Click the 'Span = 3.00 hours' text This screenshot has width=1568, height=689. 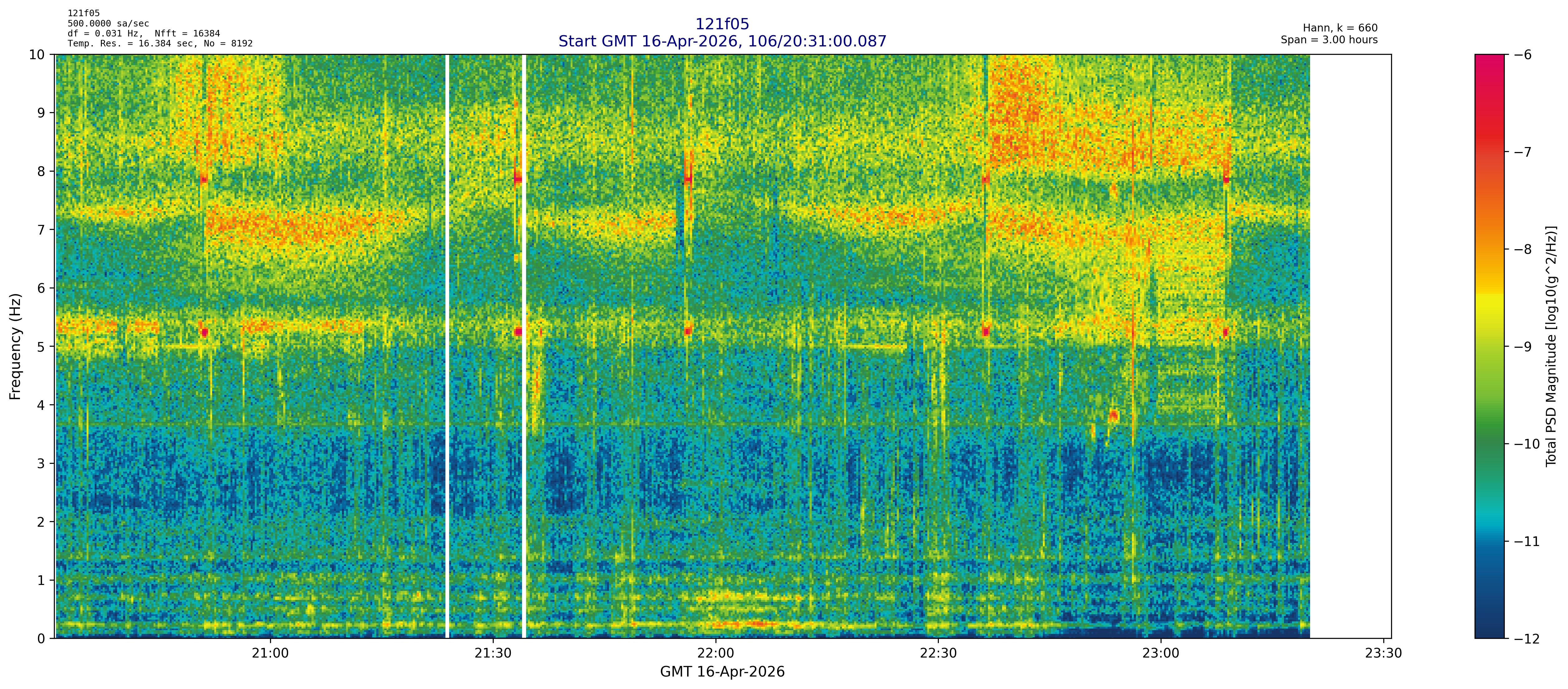(1329, 40)
